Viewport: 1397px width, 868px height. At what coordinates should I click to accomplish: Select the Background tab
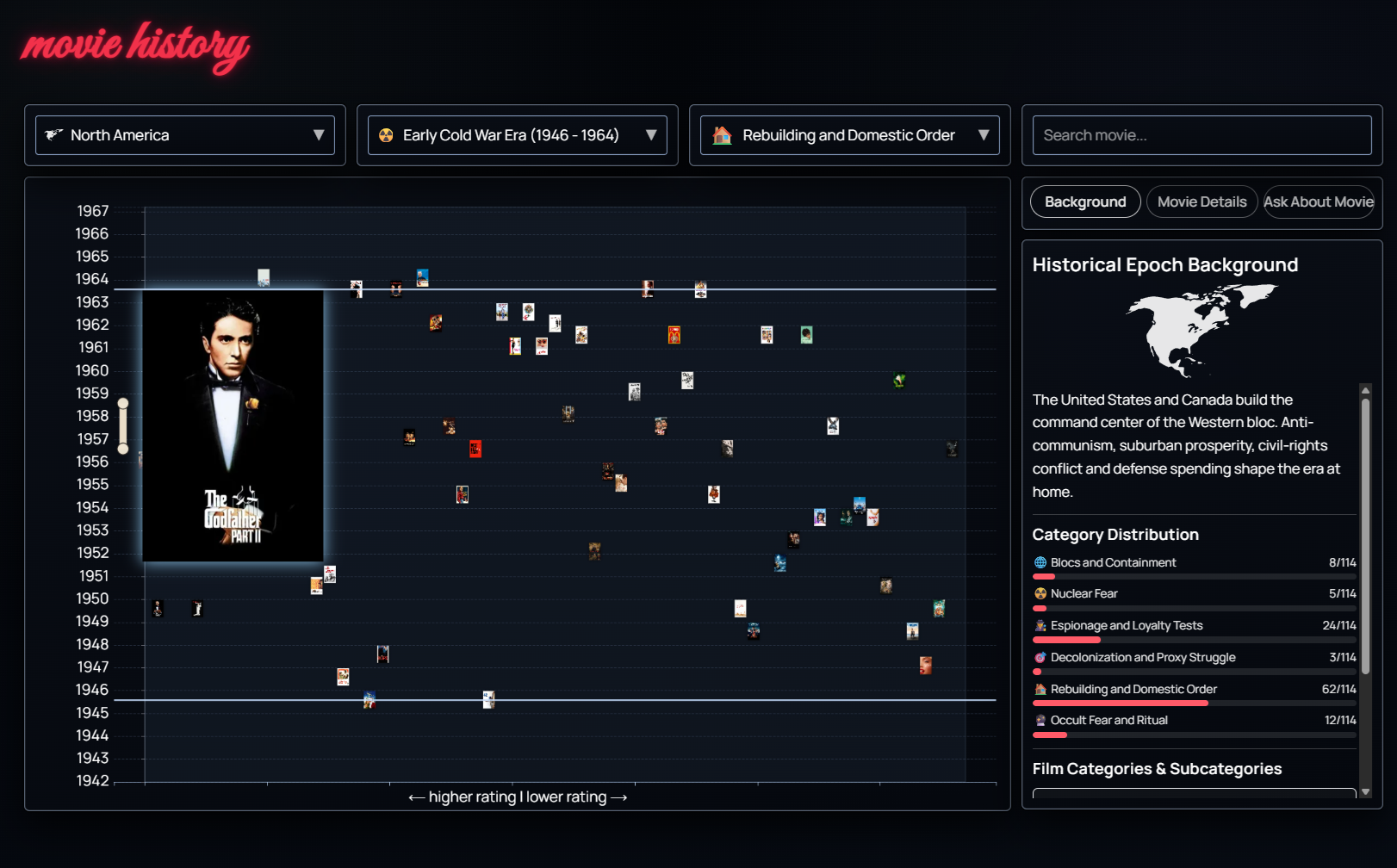click(x=1084, y=201)
